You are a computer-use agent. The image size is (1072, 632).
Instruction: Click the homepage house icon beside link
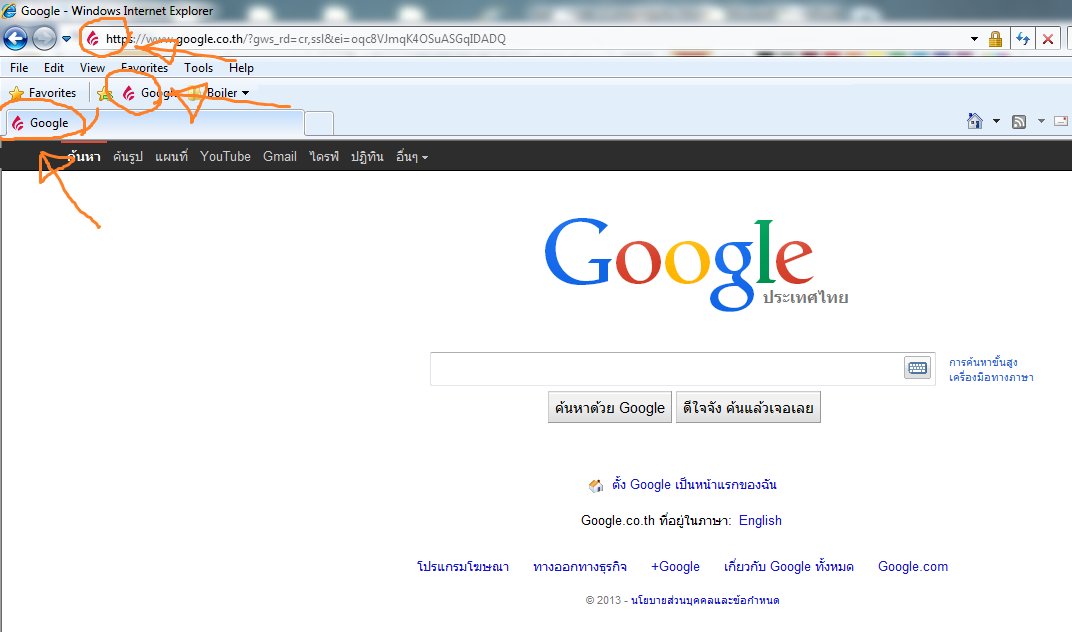click(596, 486)
